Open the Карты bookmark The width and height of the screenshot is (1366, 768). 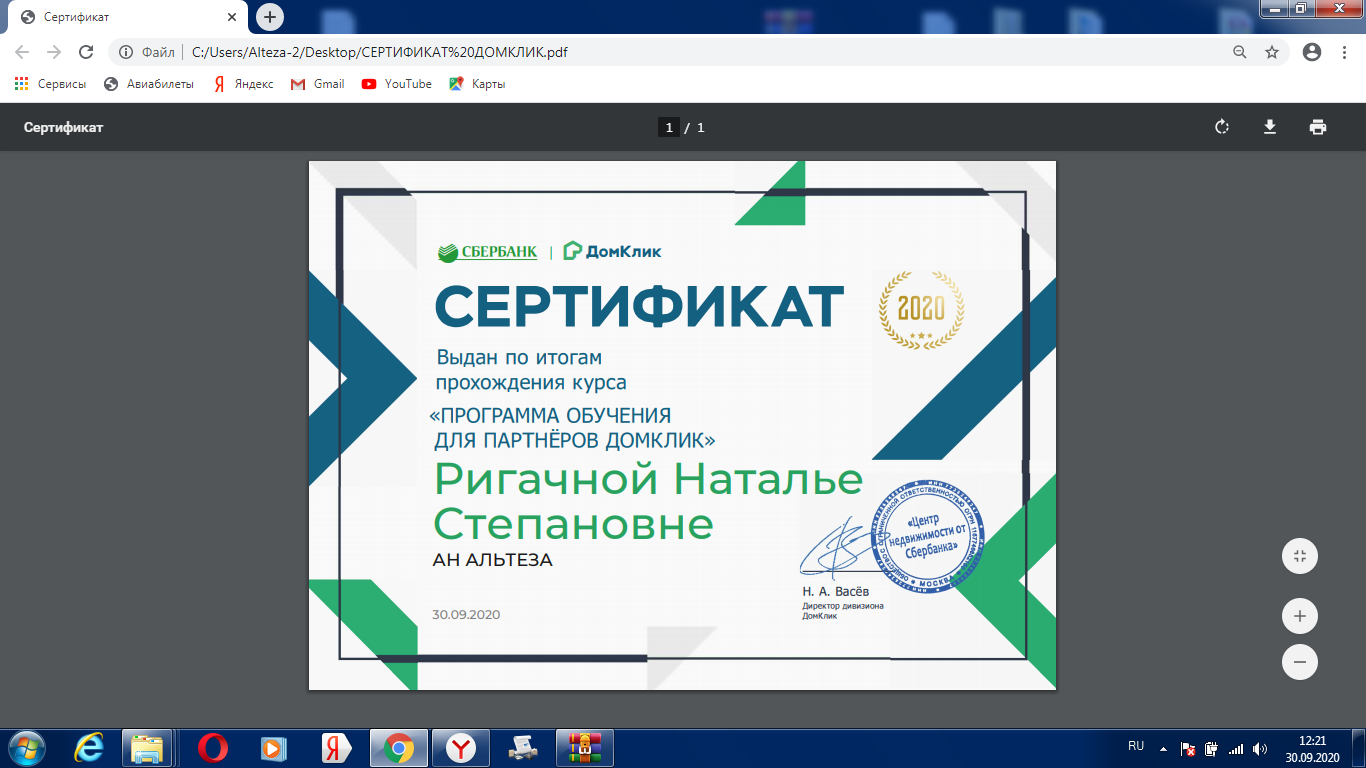pyautogui.click(x=477, y=84)
